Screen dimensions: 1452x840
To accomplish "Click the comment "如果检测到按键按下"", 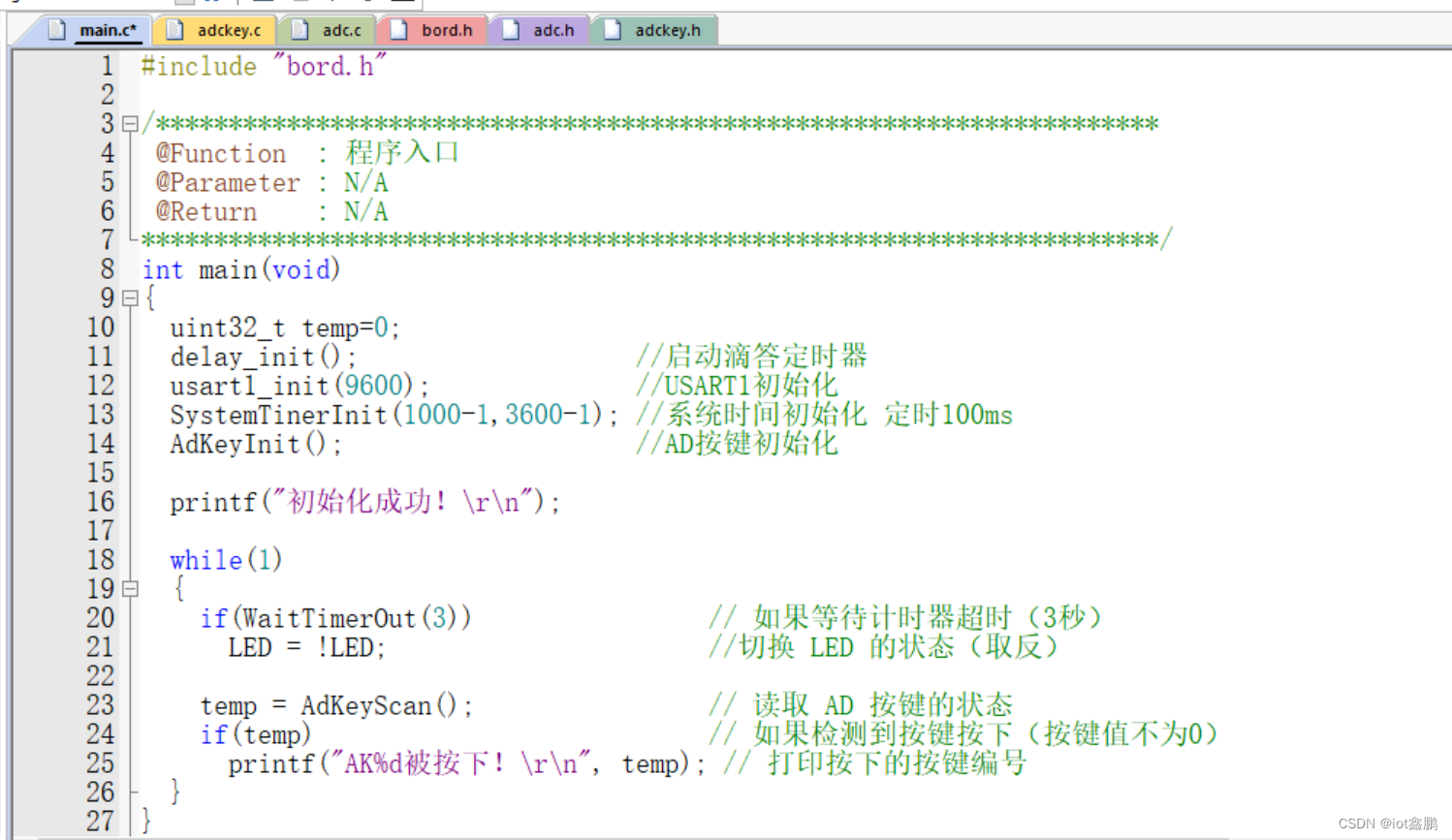I will coord(963,733).
